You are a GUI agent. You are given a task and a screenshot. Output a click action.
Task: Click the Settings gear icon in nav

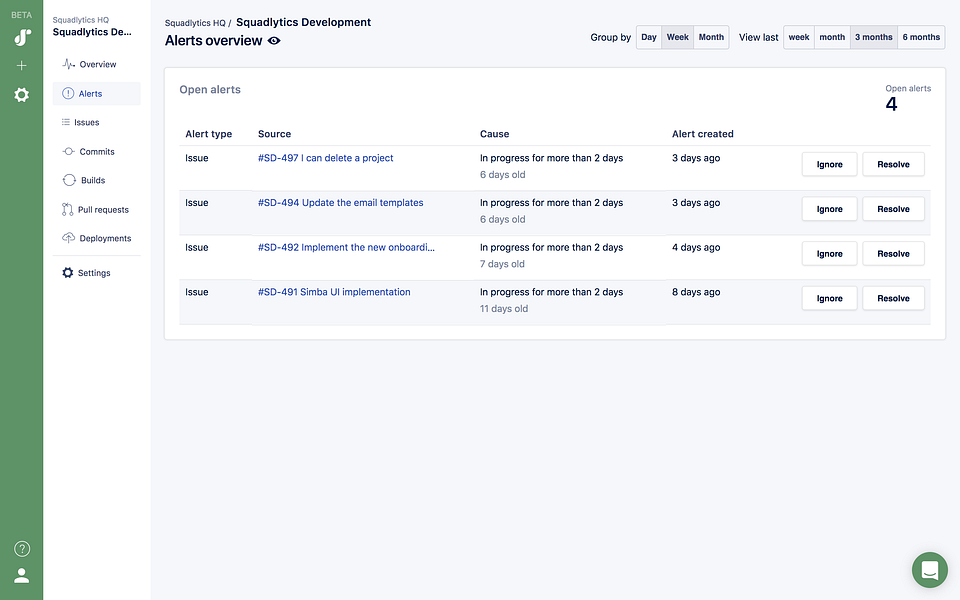point(67,272)
